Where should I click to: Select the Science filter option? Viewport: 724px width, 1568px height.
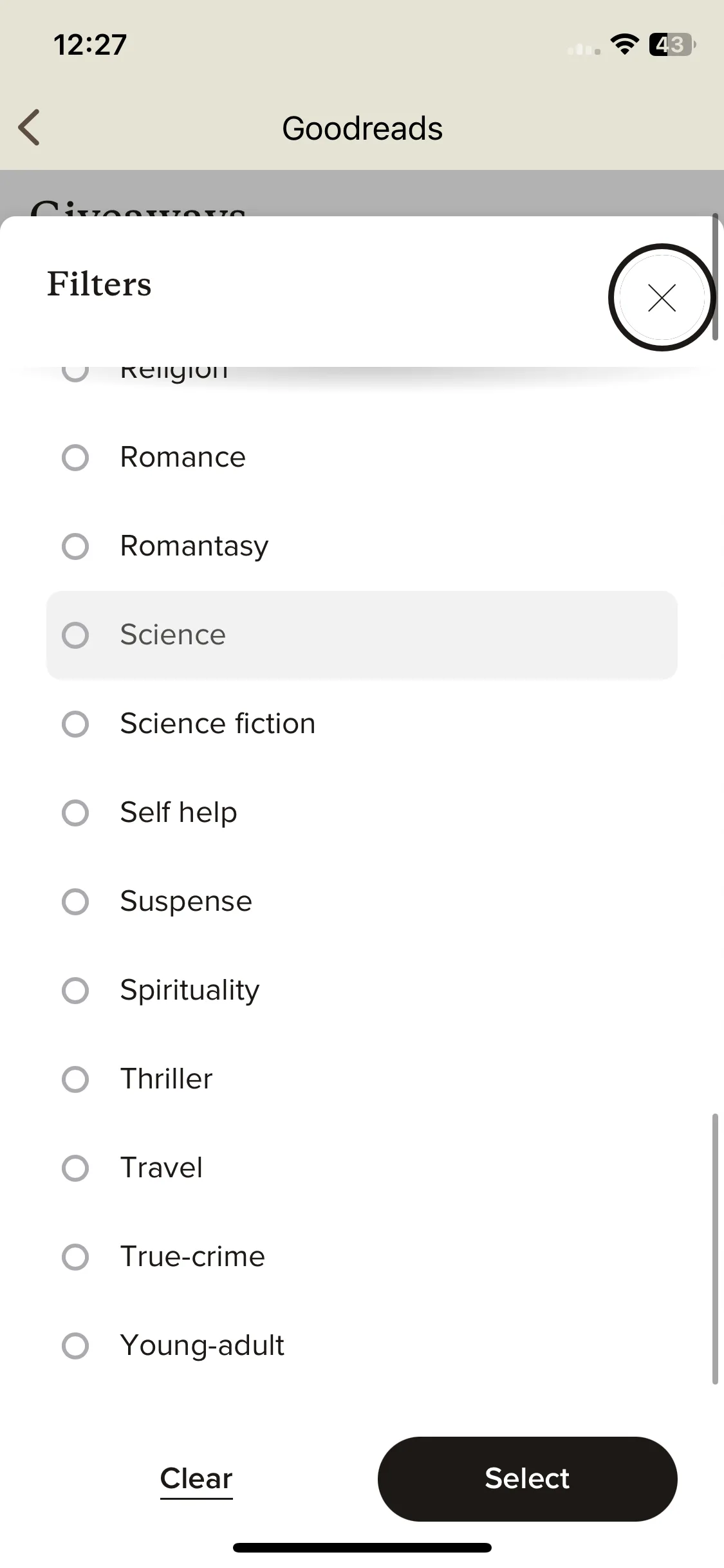362,635
